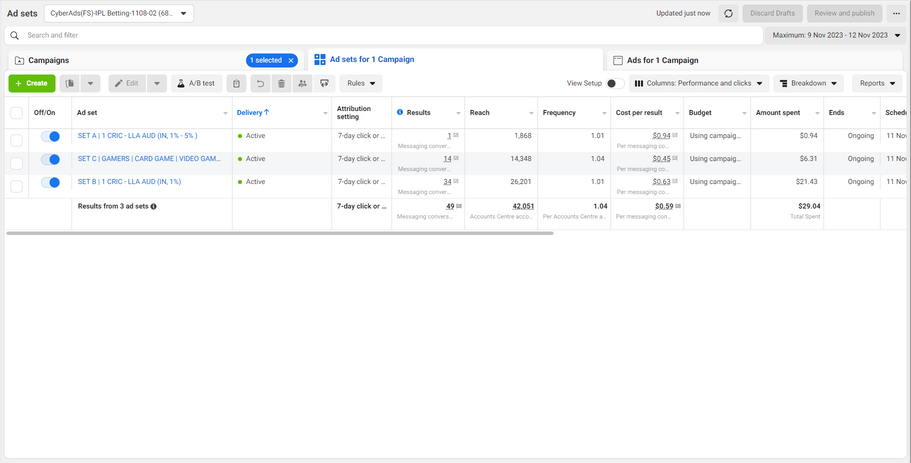Click the undo arrow icon

260,84
